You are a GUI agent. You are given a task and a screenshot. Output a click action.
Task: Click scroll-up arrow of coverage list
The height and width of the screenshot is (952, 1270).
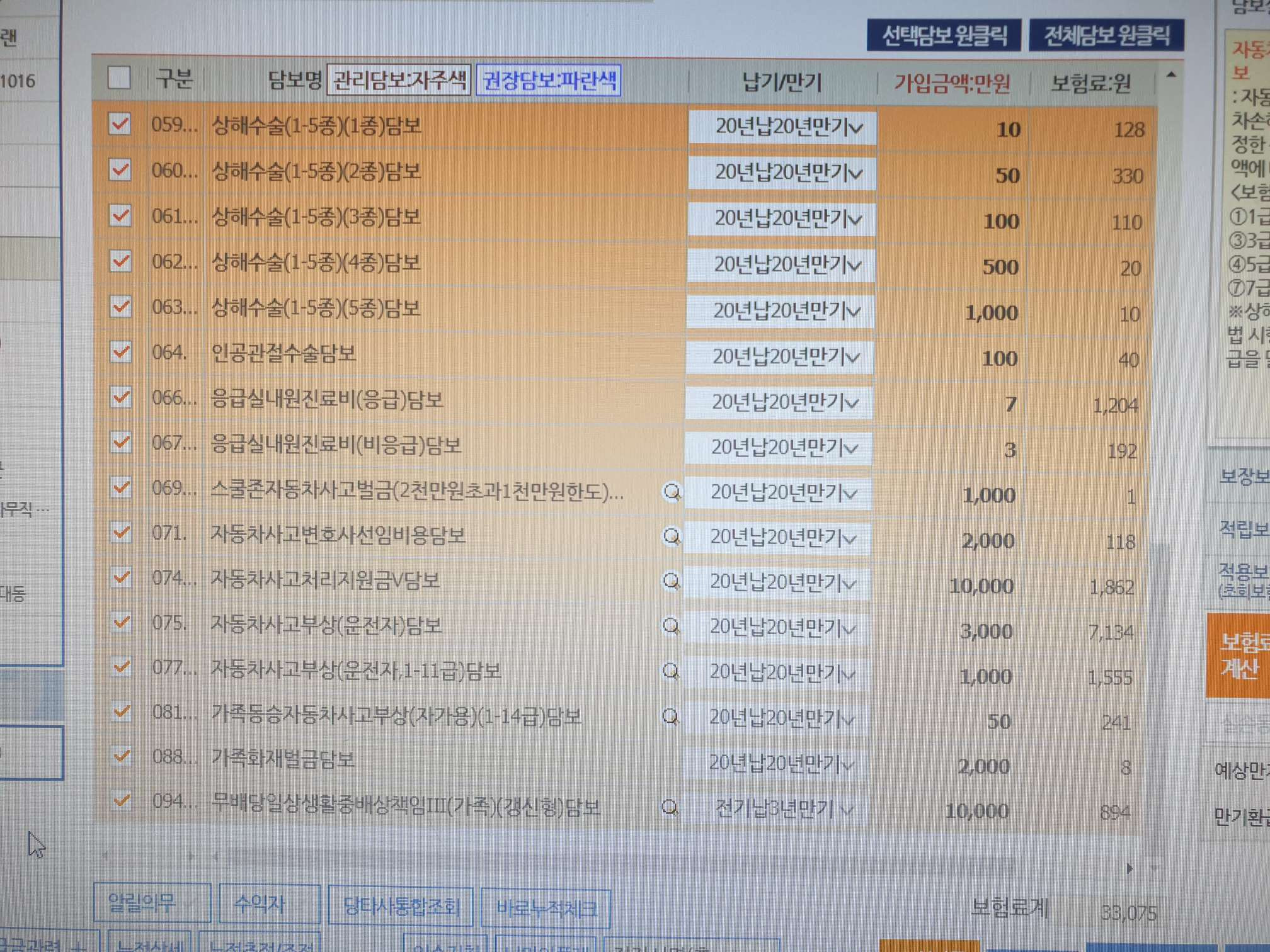[x=1171, y=75]
